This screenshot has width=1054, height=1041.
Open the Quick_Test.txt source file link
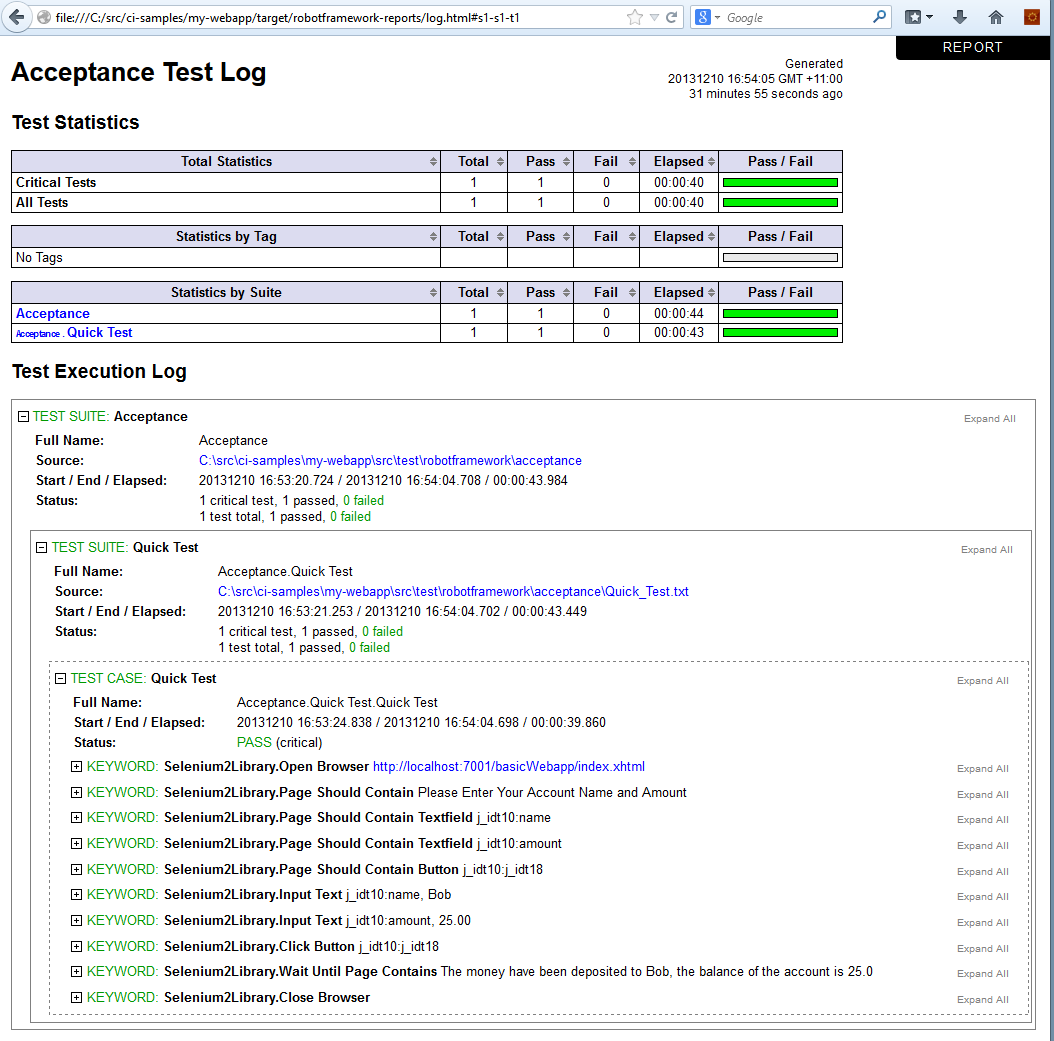click(453, 592)
